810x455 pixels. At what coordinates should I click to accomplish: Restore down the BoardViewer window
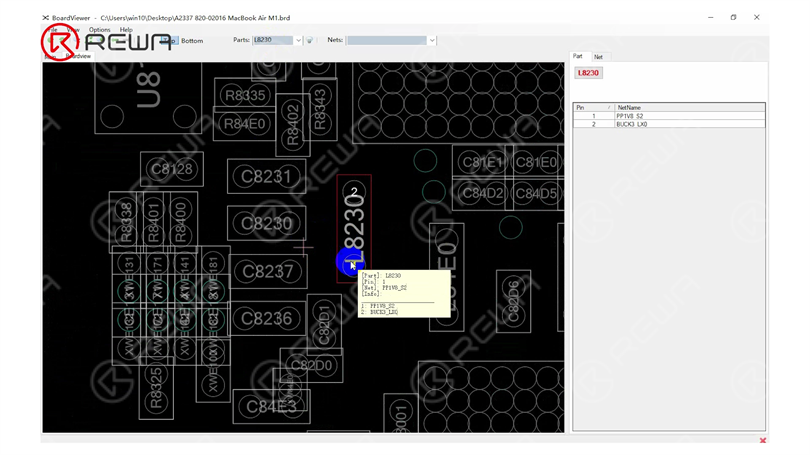[x=734, y=18]
